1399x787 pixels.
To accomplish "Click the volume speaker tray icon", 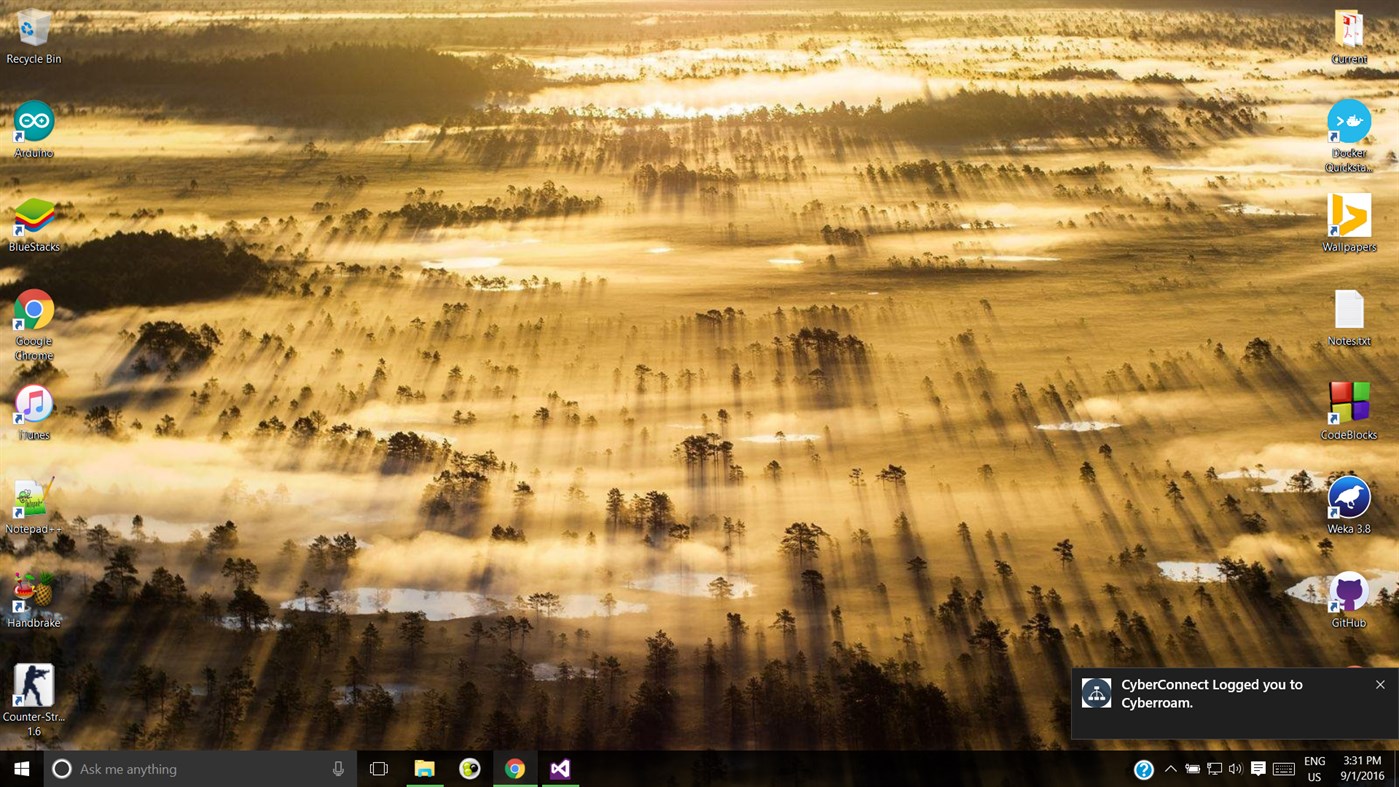I will point(1236,769).
